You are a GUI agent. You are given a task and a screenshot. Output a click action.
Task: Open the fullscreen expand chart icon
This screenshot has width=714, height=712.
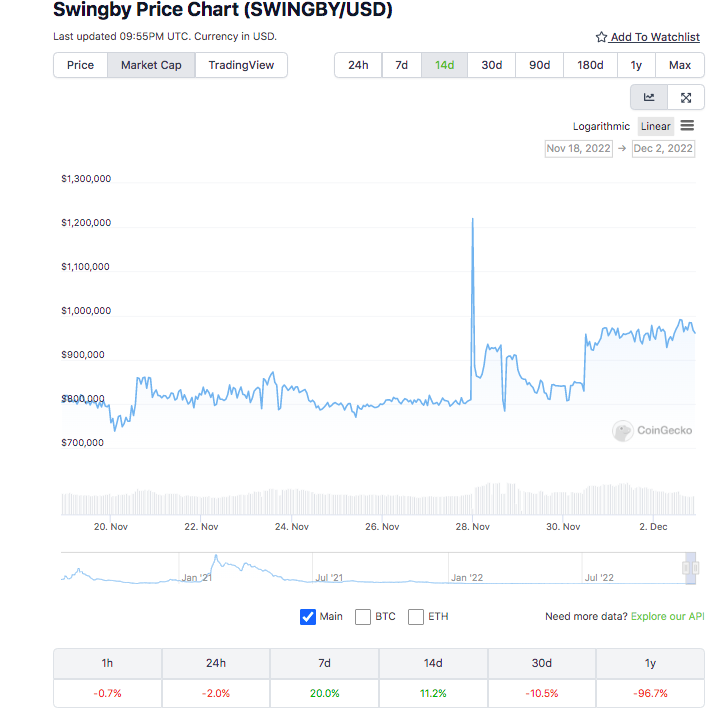coord(686,97)
